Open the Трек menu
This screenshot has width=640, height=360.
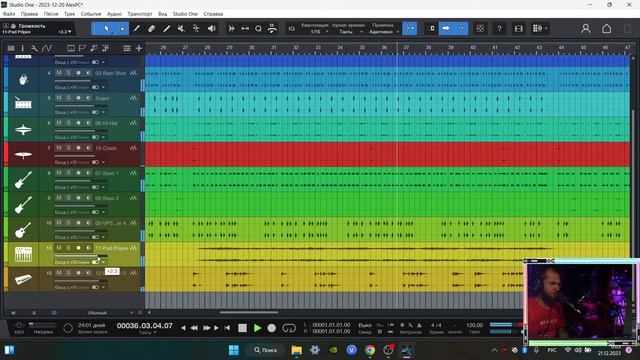pos(69,14)
